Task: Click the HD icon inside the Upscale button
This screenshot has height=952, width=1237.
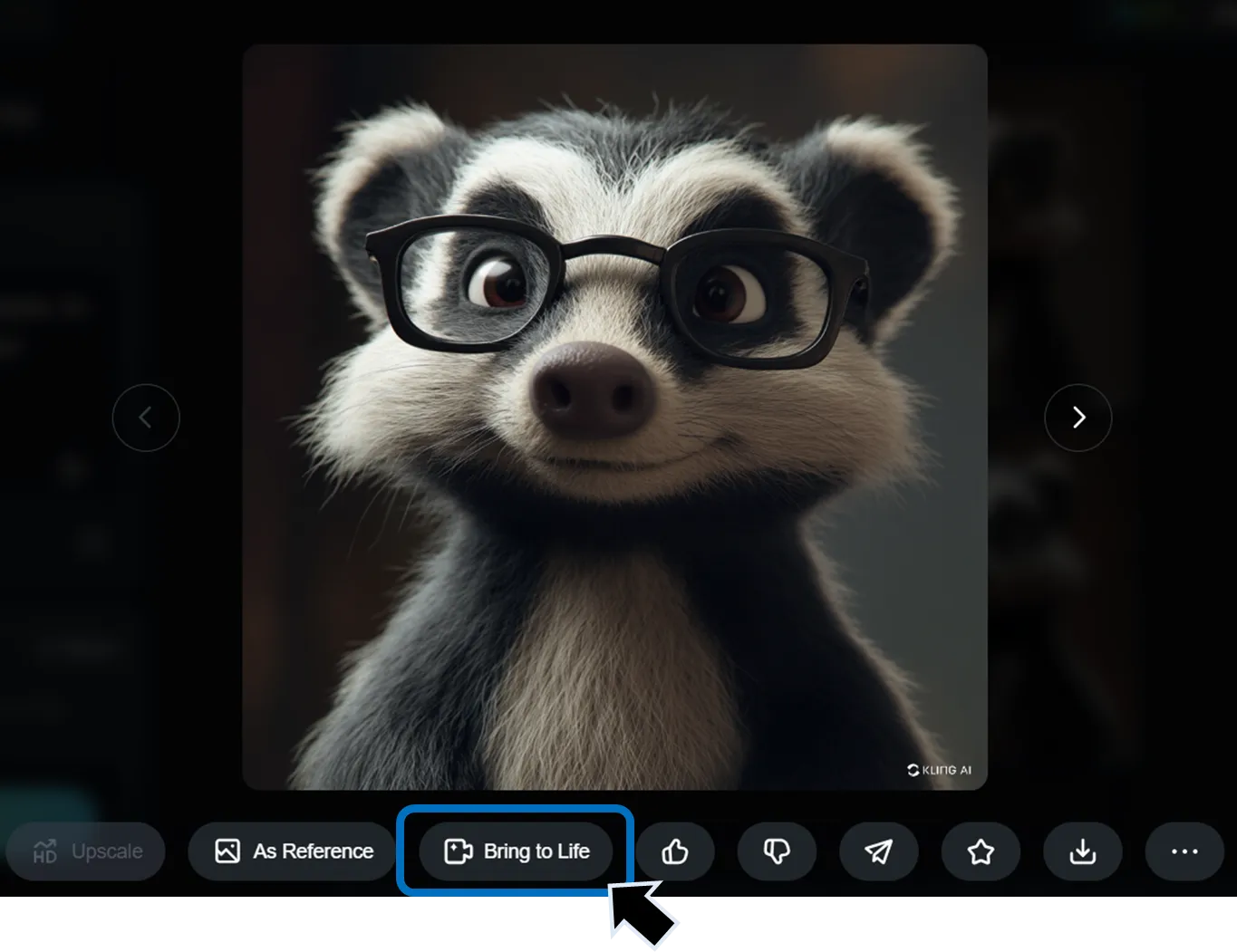Action: pyautogui.click(x=43, y=851)
